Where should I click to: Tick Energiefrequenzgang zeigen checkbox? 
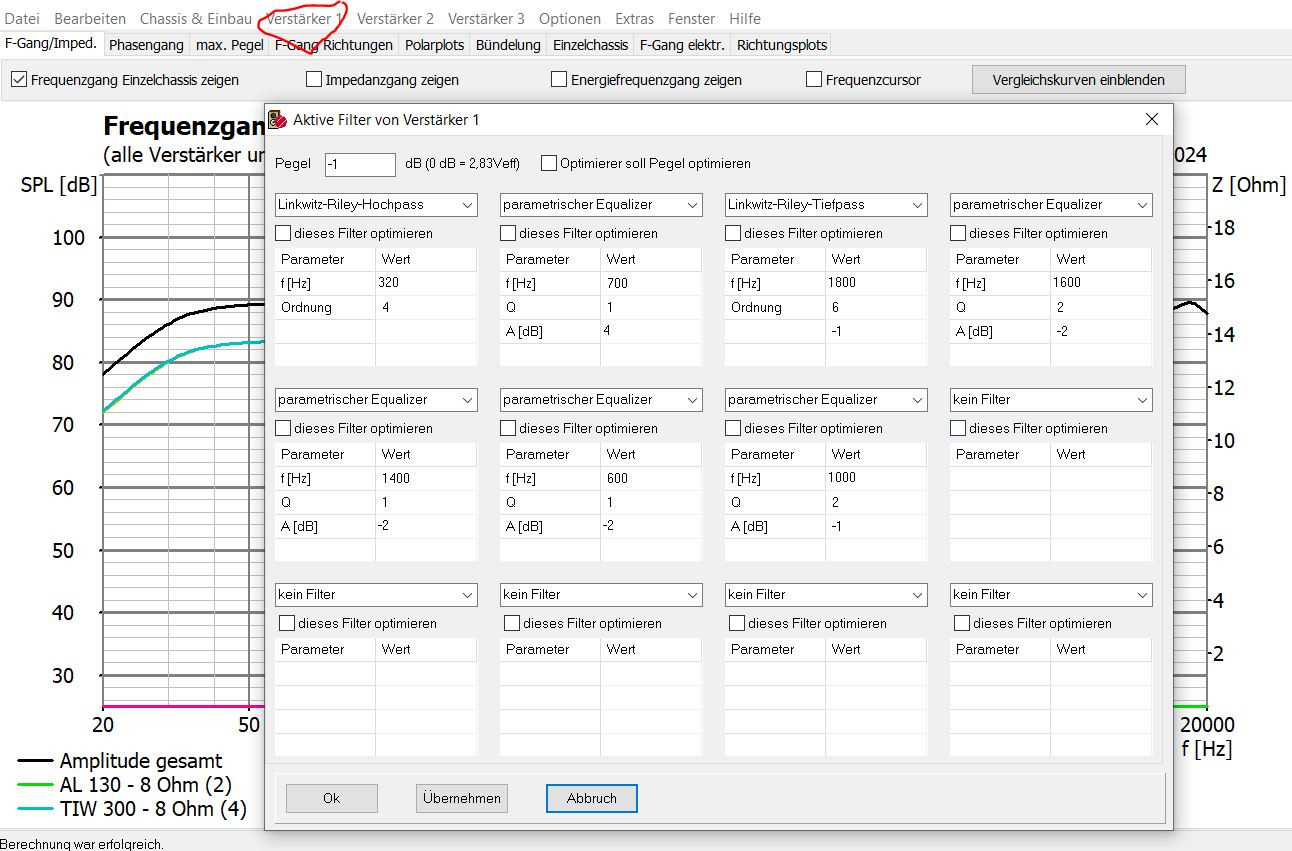pos(559,80)
